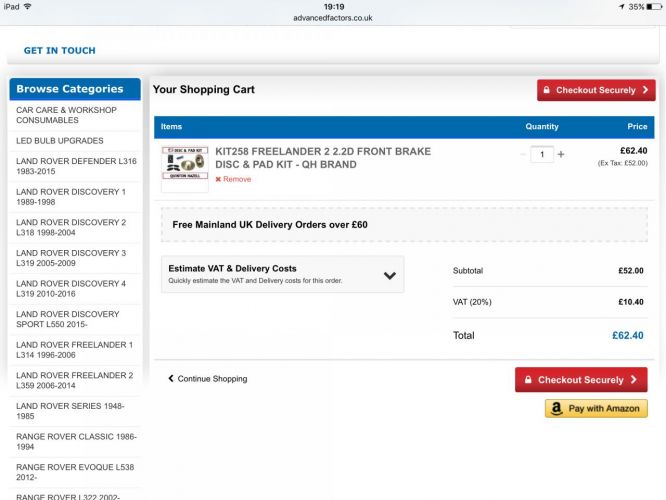Select Land Rover Discovery 1 1989-1998
This screenshot has height=500, width=666.
(75, 197)
